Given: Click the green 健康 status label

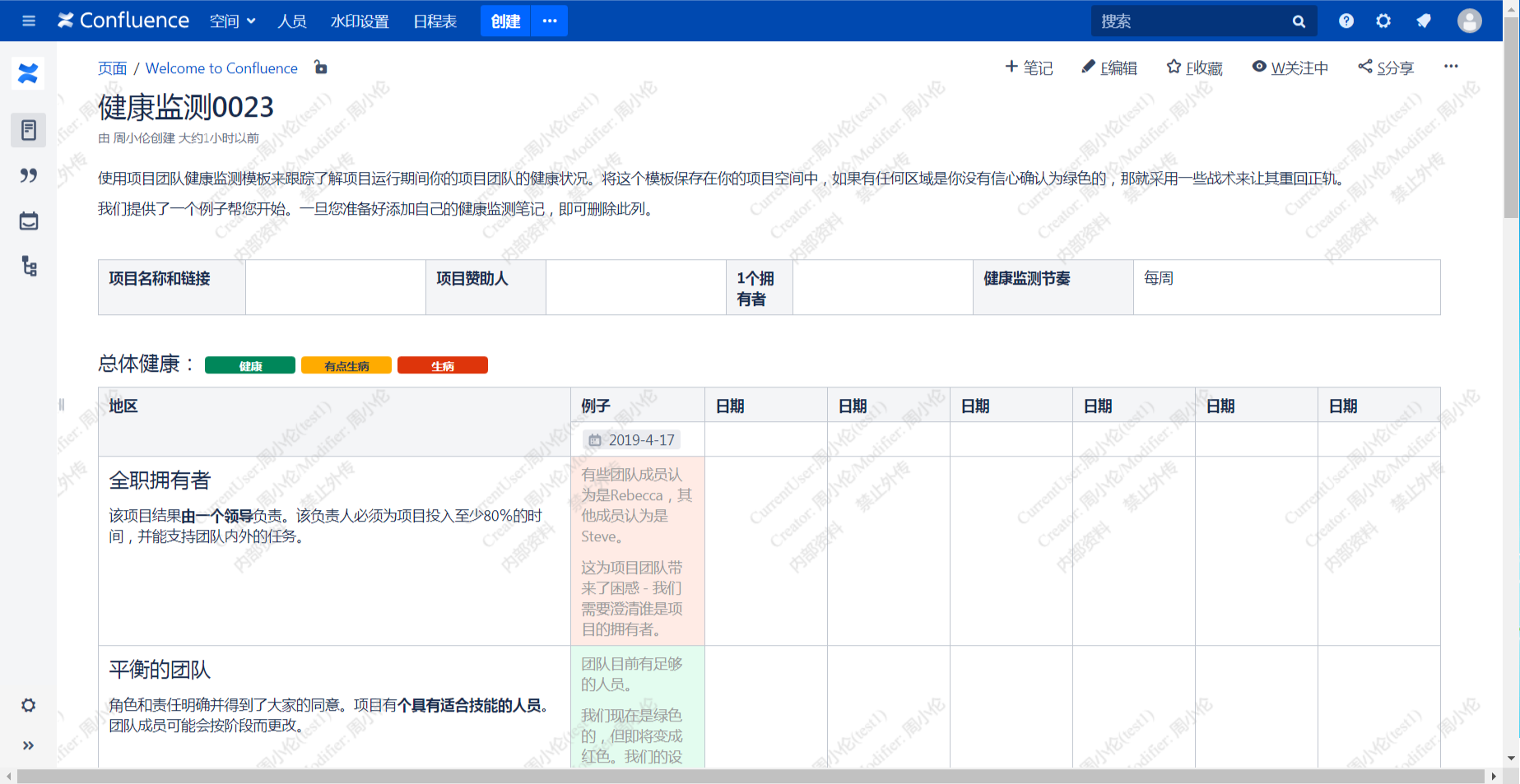Looking at the screenshot, I should [x=250, y=365].
